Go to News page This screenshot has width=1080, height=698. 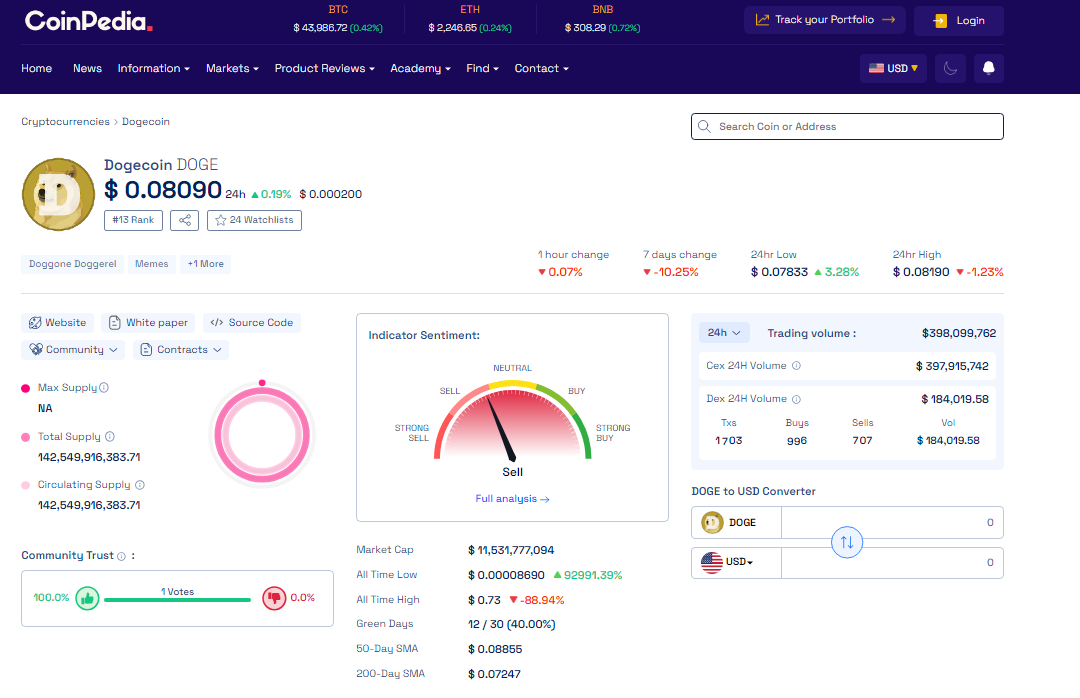(x=87, y=68)
